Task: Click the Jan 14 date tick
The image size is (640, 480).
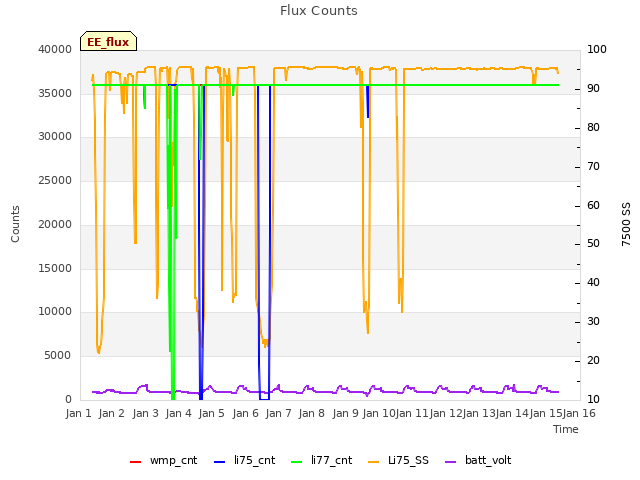Action: (x=512, y=413)
